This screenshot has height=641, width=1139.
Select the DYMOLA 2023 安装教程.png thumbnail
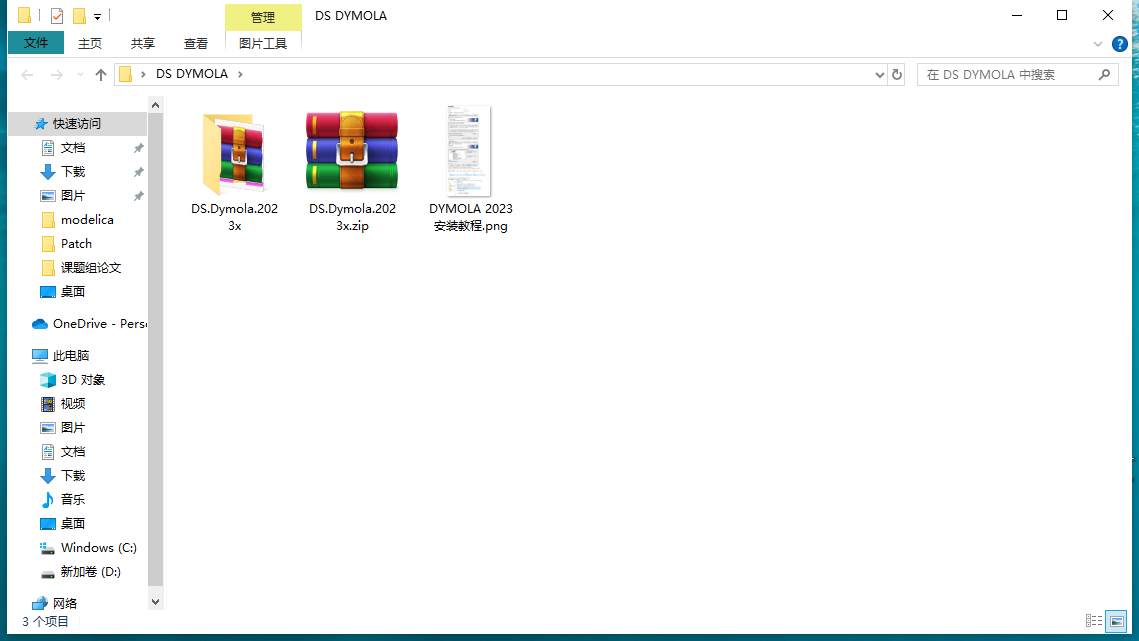point(469,150)
